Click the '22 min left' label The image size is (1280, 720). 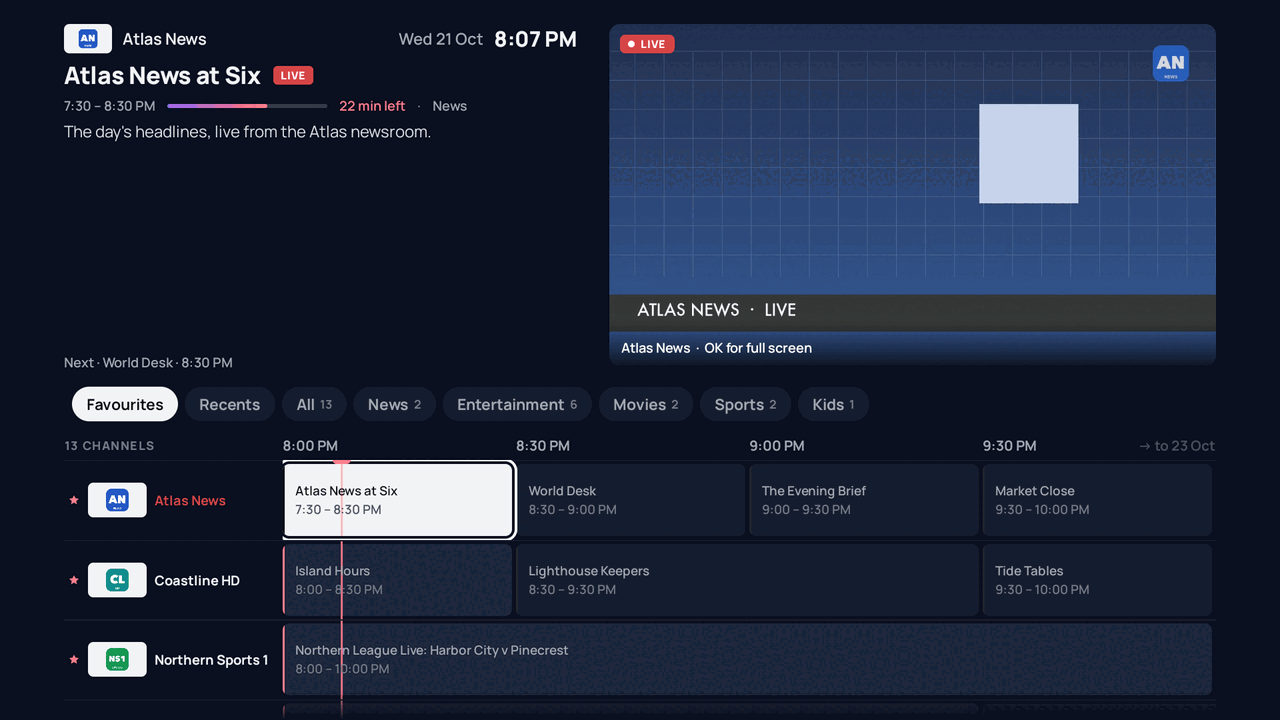[x=372, y=106]
